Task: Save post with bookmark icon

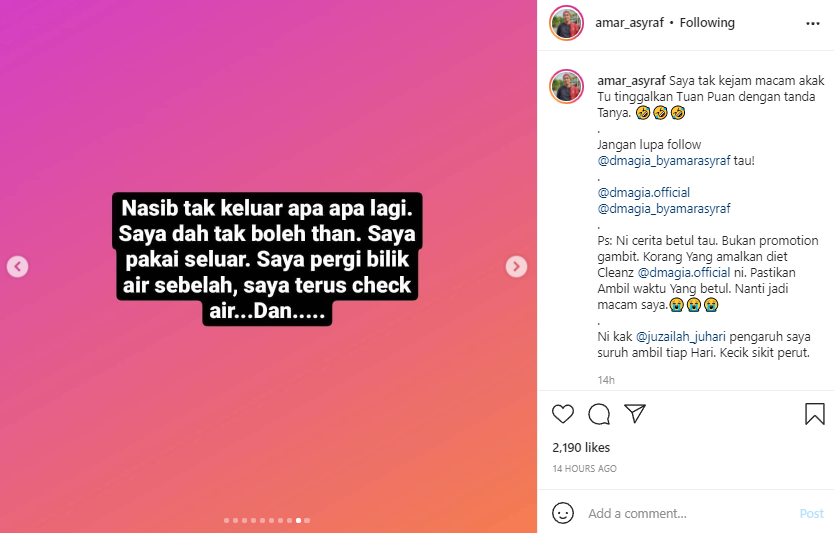Action: click(x=814, y=414)
